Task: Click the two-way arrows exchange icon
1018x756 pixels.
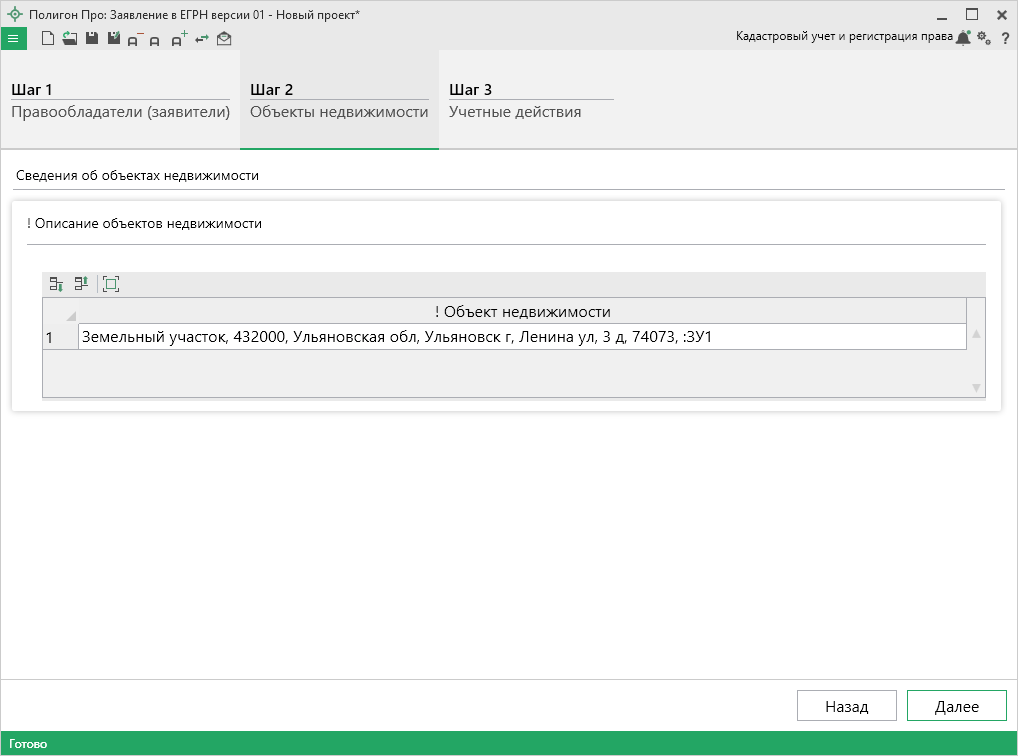Action: tap(202, 39)
